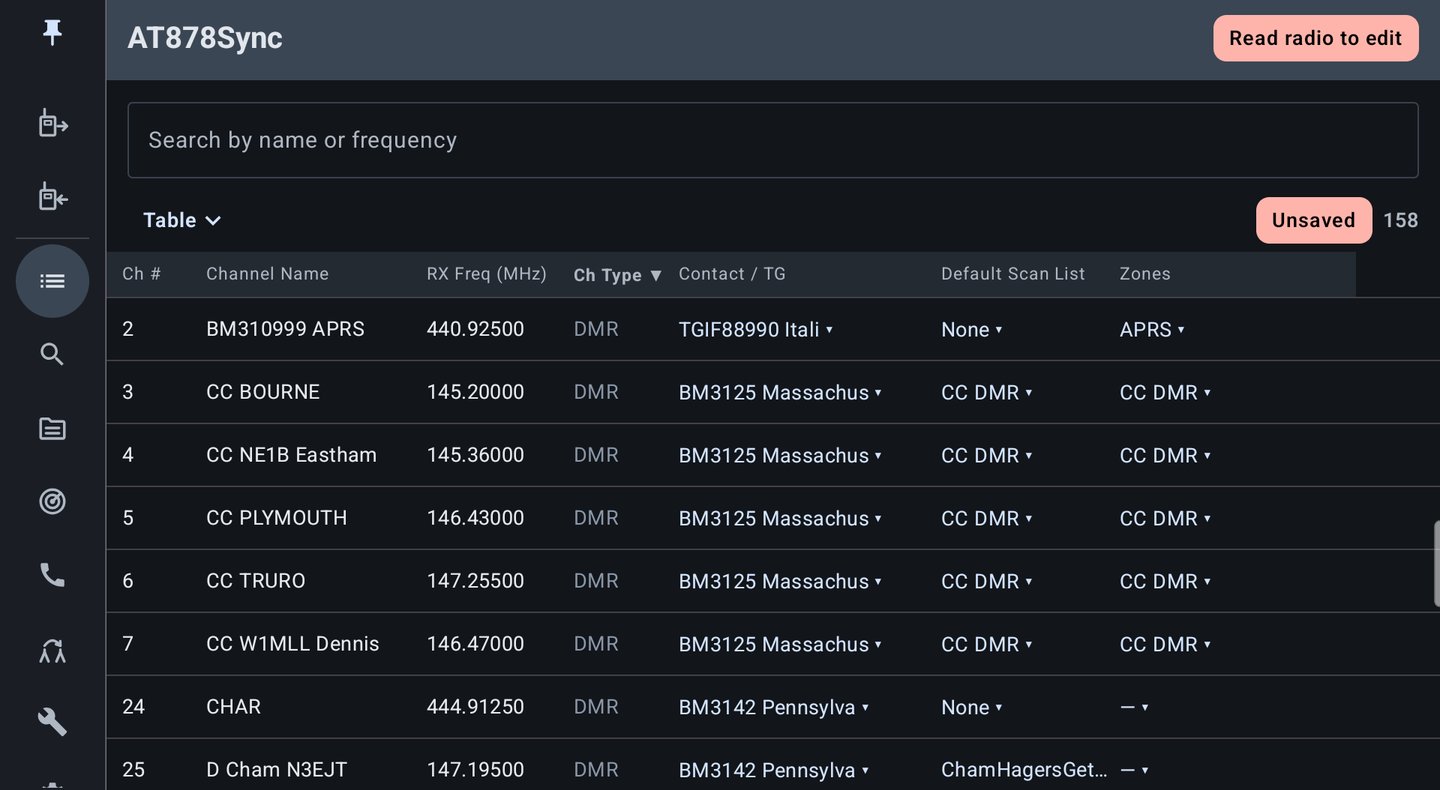Open the read-from-radio icon with left arrow

click(52, 196)
